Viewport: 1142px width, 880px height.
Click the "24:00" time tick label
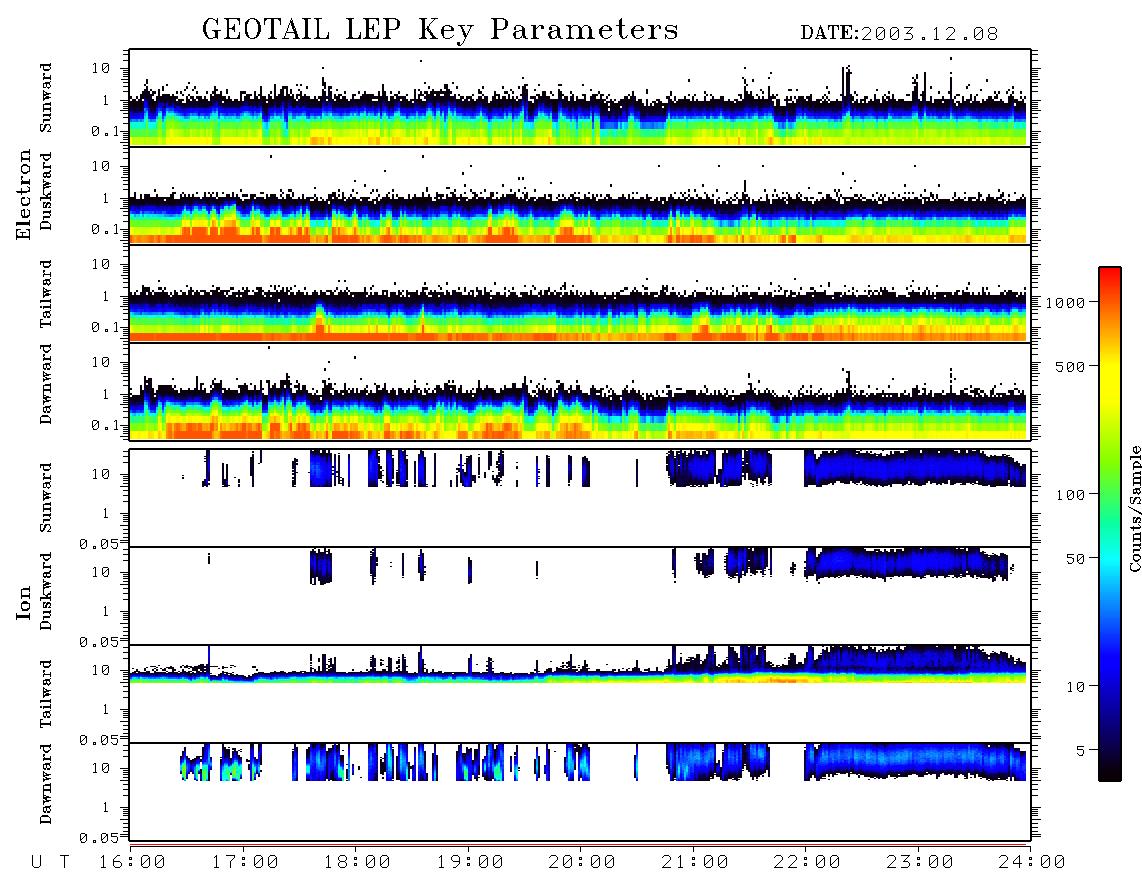[x=1033, y=862]
